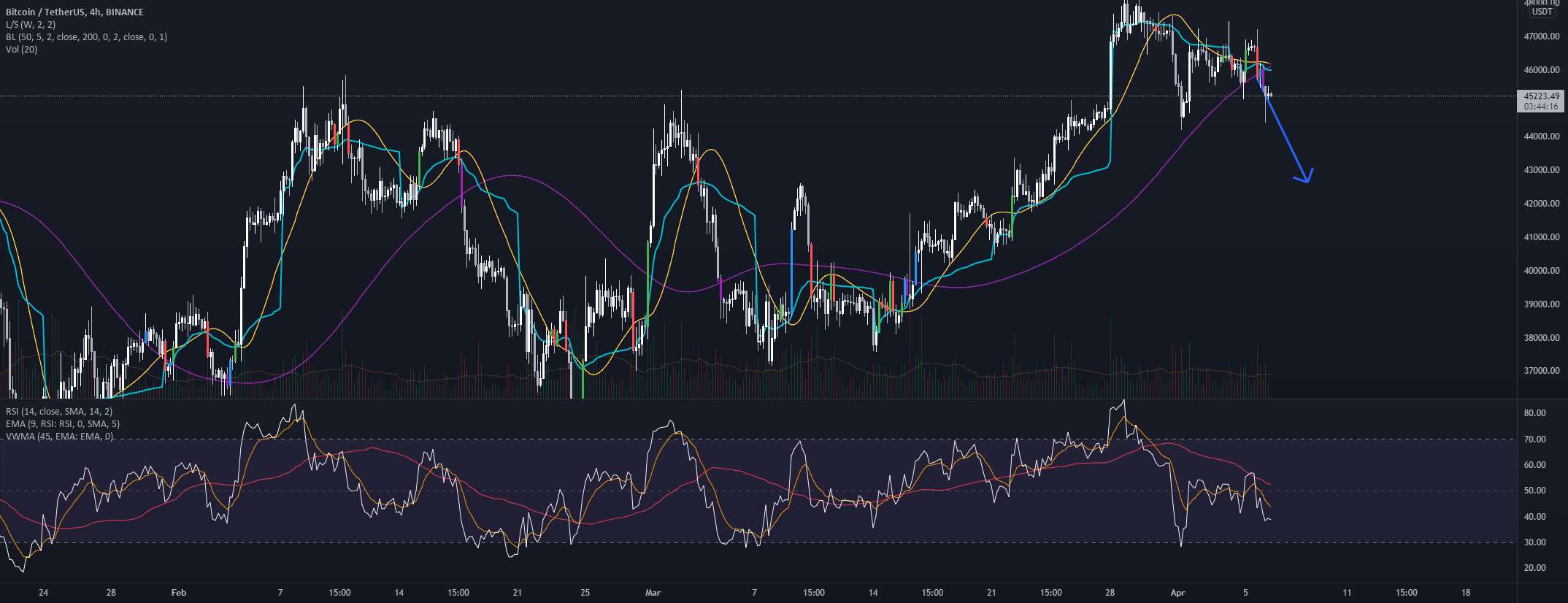
Task: Click the 20.00 RSI axis label
Action: [x=1535, y=568]
